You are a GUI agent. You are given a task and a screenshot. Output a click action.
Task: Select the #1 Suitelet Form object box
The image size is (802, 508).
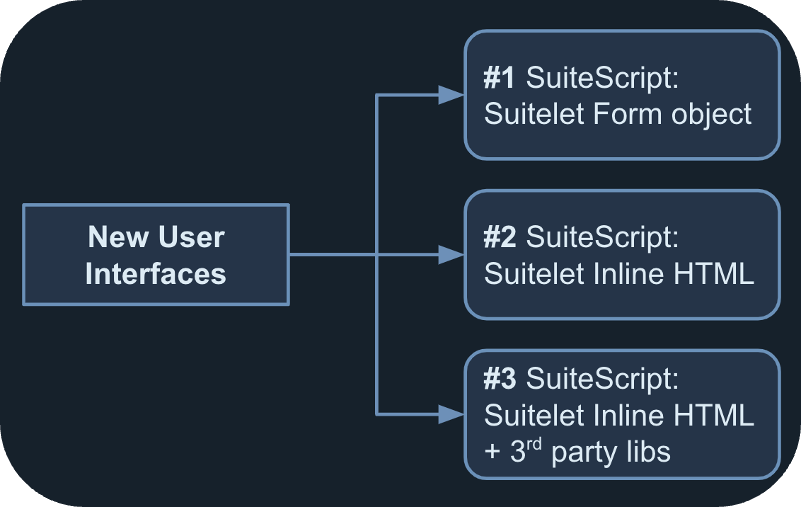point(621,95)
